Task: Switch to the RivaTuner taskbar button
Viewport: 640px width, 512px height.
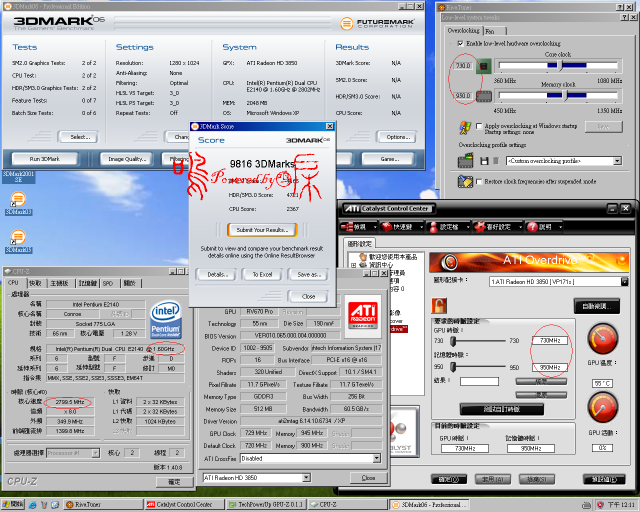Action: (103, 505)
